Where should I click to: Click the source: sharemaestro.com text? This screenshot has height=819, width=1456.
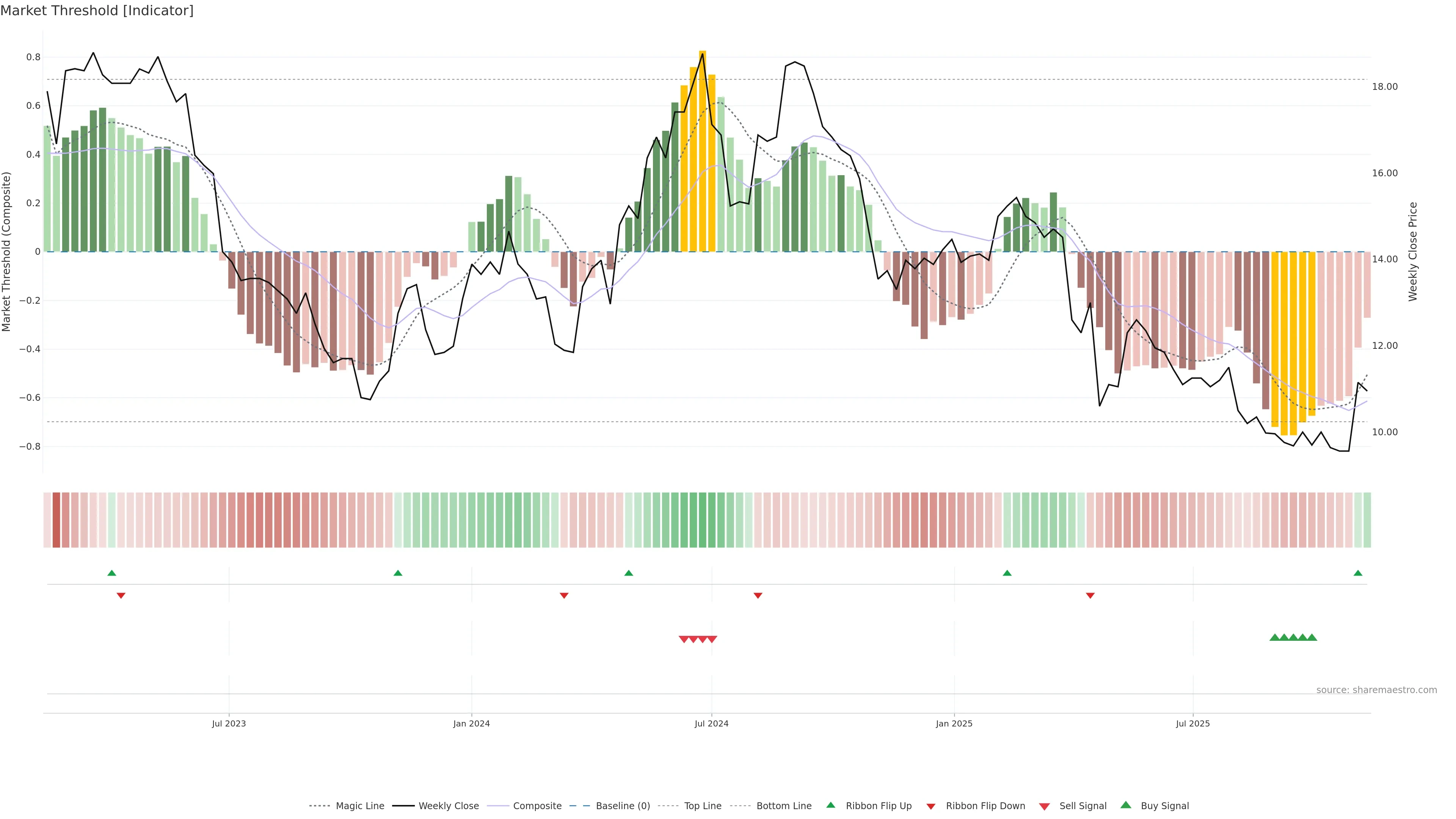point(1376,690)
